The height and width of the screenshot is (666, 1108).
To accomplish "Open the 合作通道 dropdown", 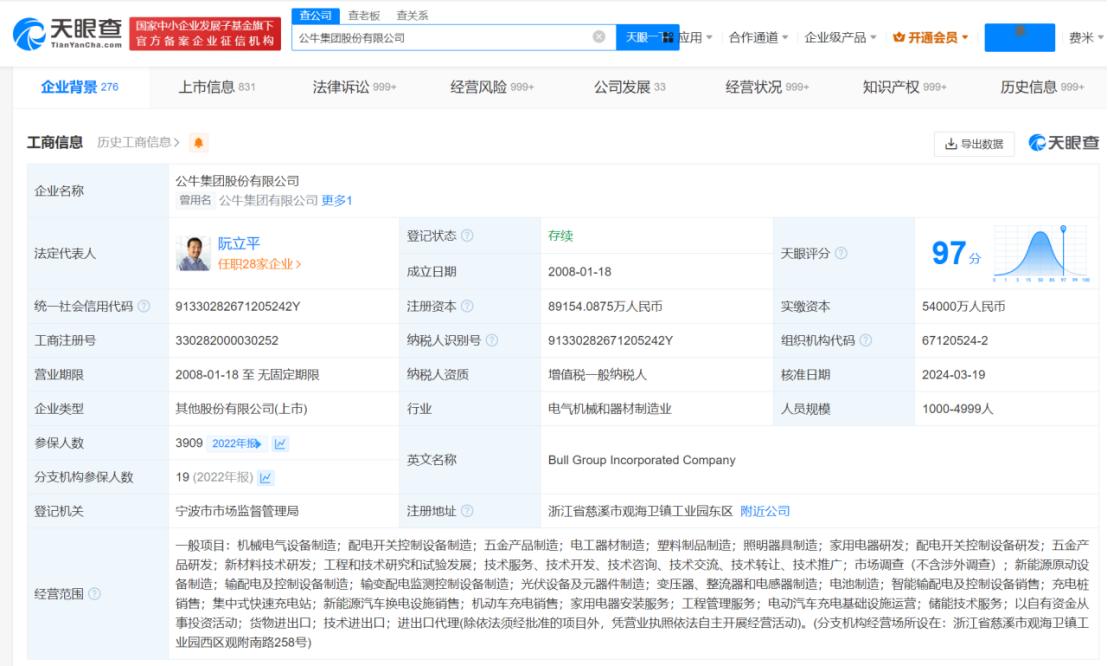I will (x=758, y=37).
